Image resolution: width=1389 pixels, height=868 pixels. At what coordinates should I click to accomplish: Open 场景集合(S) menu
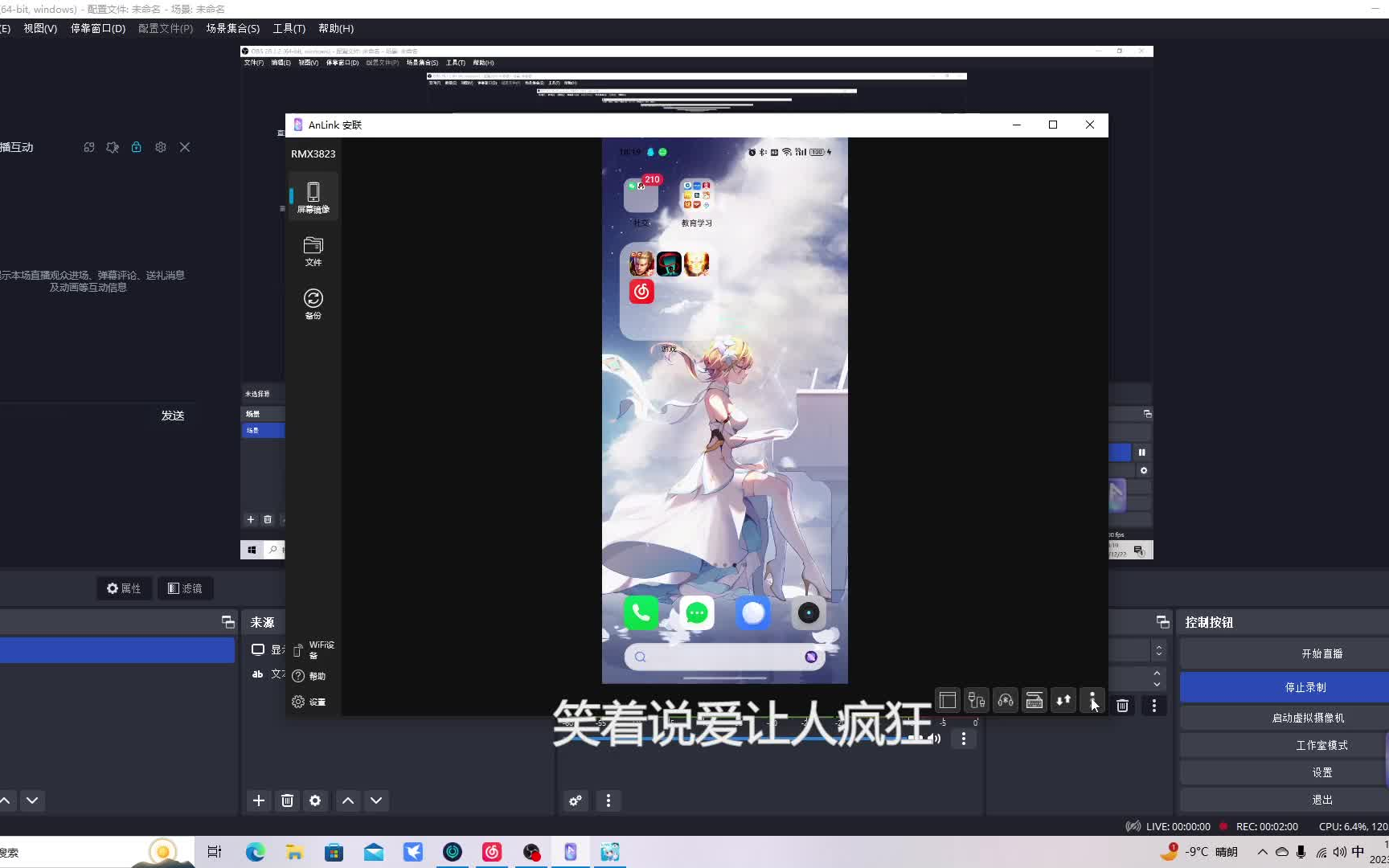[233, 28]
